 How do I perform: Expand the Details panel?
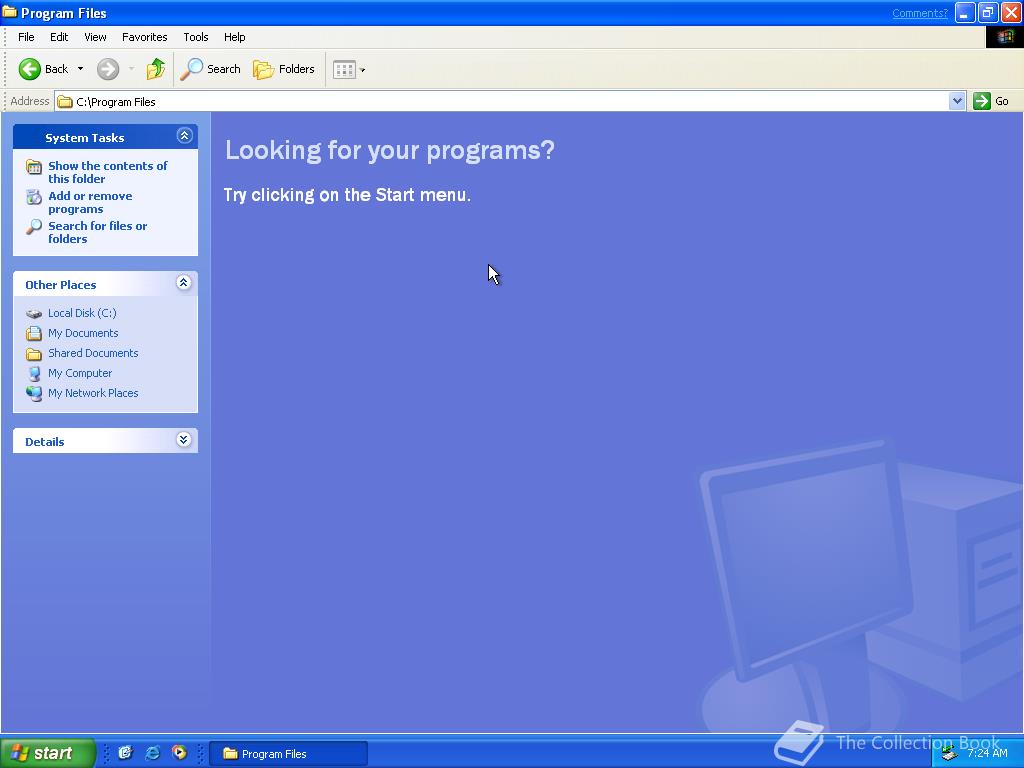click(x=184, y=440)
